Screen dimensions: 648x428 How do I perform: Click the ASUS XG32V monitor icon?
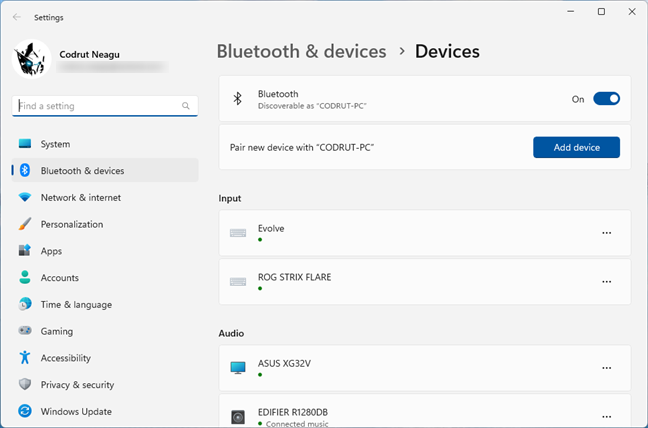point(238,368)
